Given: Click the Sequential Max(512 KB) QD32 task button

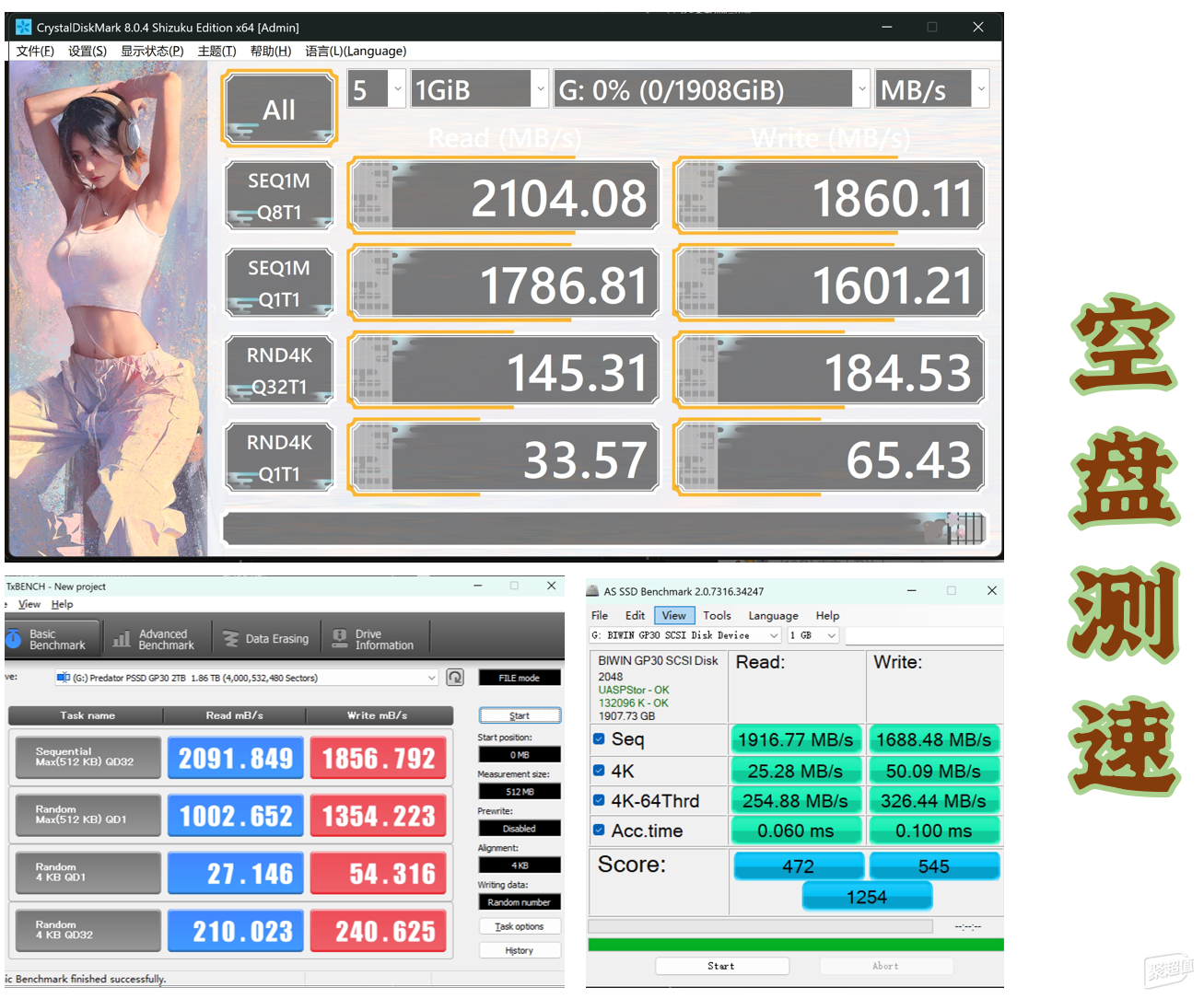Looking at the screenshot, I should click(x=88, y=758).
